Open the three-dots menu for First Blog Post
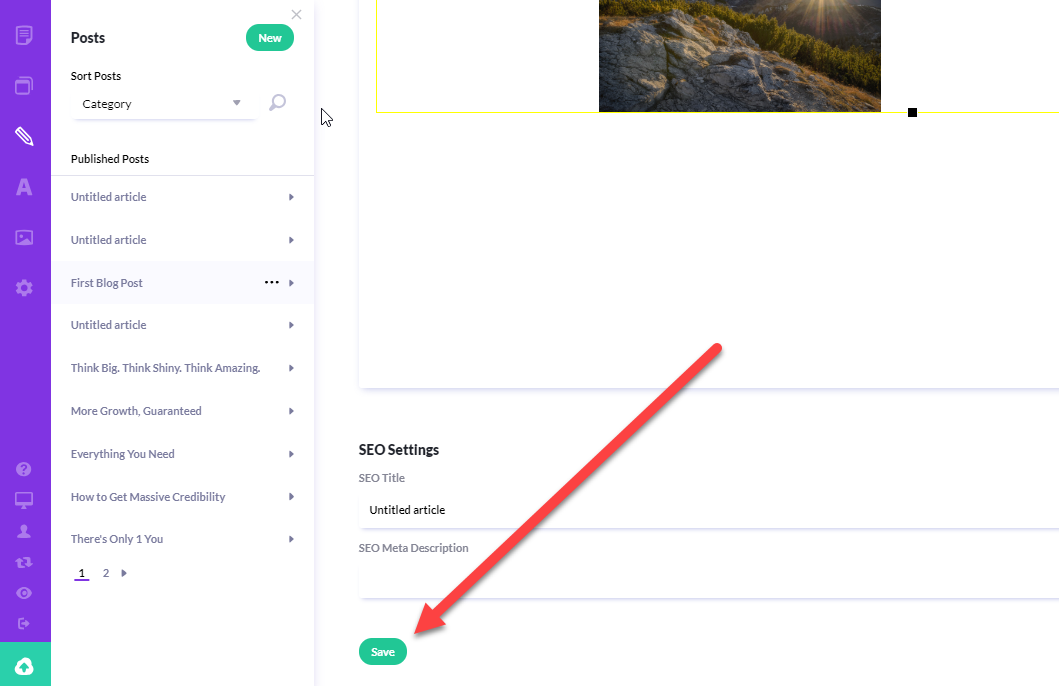Image resolution: width=1059 pixels, height=686 pixels. click(272, 282)
